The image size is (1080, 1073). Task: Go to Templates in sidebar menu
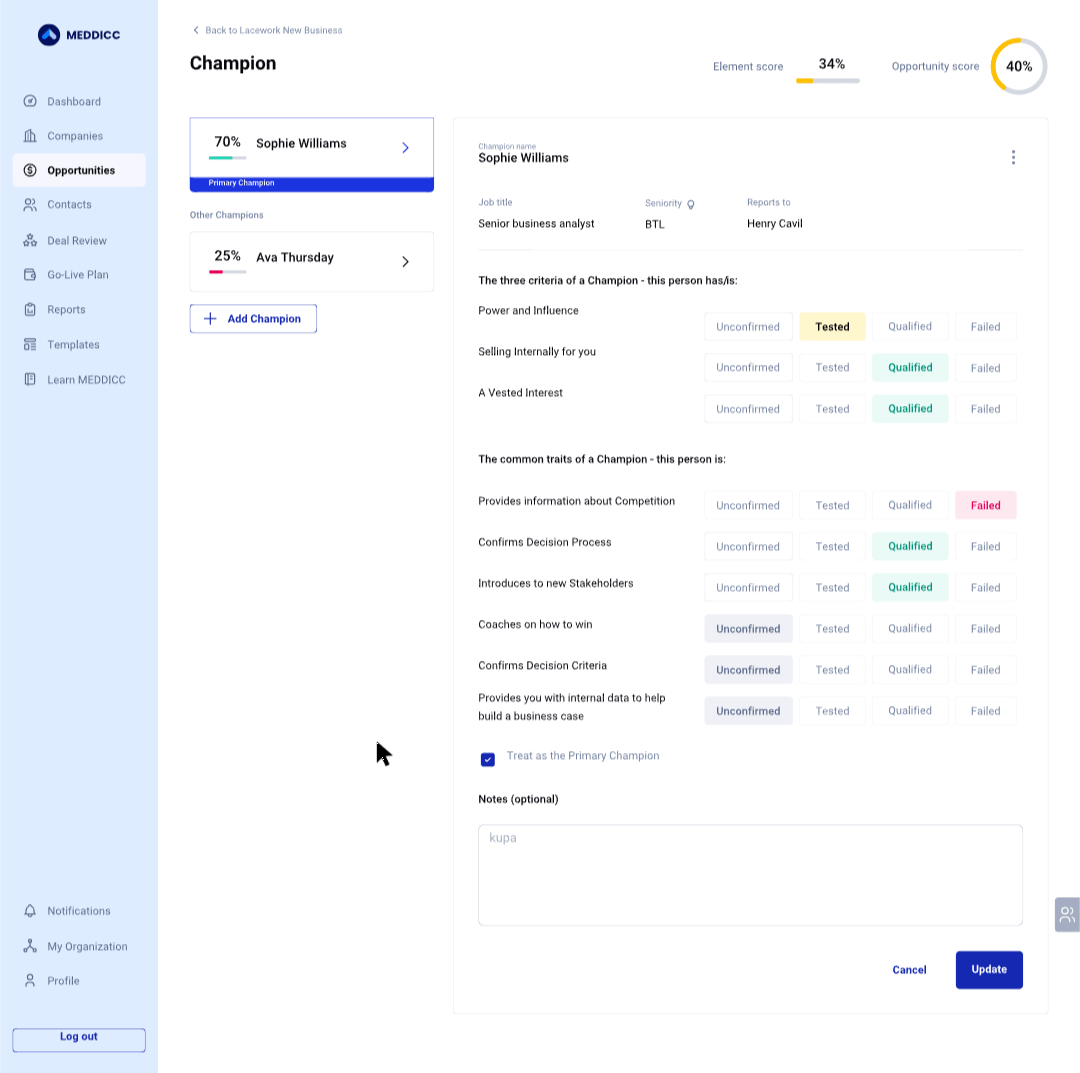(x=73, y=345)
